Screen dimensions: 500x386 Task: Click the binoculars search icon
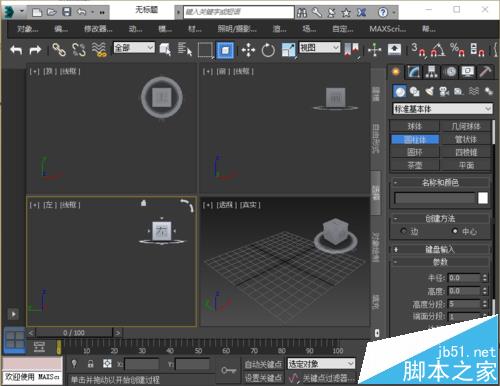point(302,13)
